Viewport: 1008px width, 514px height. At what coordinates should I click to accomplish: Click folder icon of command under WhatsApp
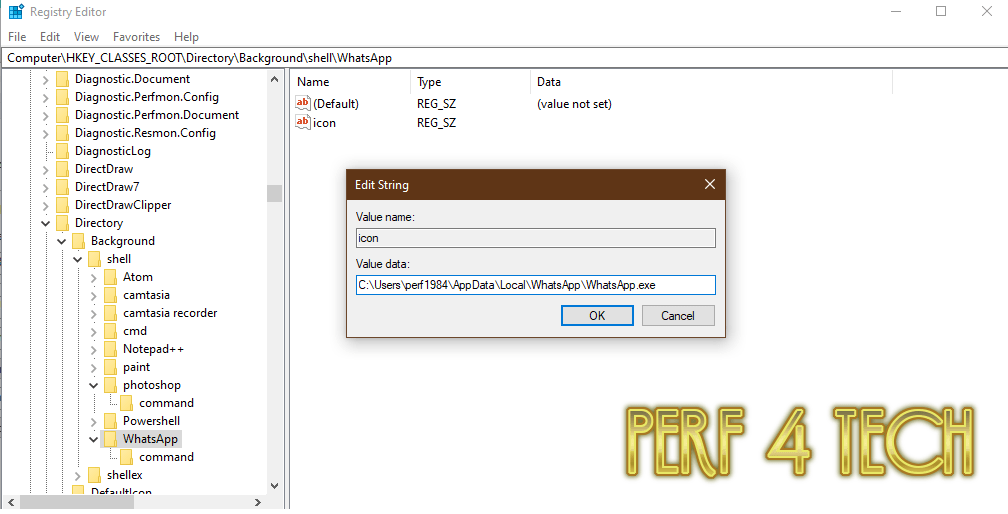coord(127,457)
